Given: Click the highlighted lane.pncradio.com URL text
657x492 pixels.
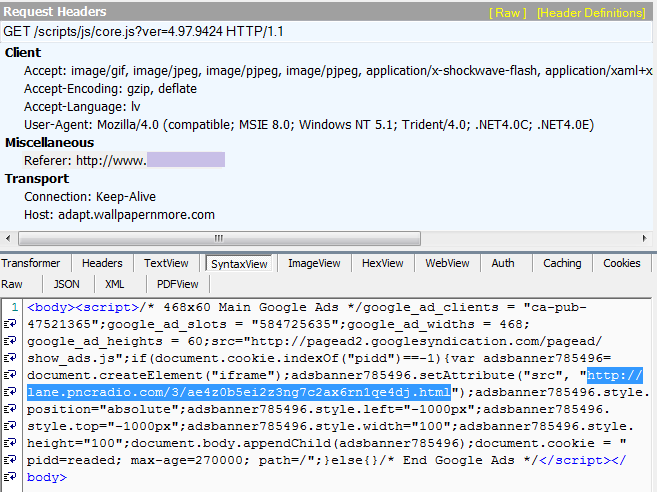Looking at the screenshot, I should [239, 392].
